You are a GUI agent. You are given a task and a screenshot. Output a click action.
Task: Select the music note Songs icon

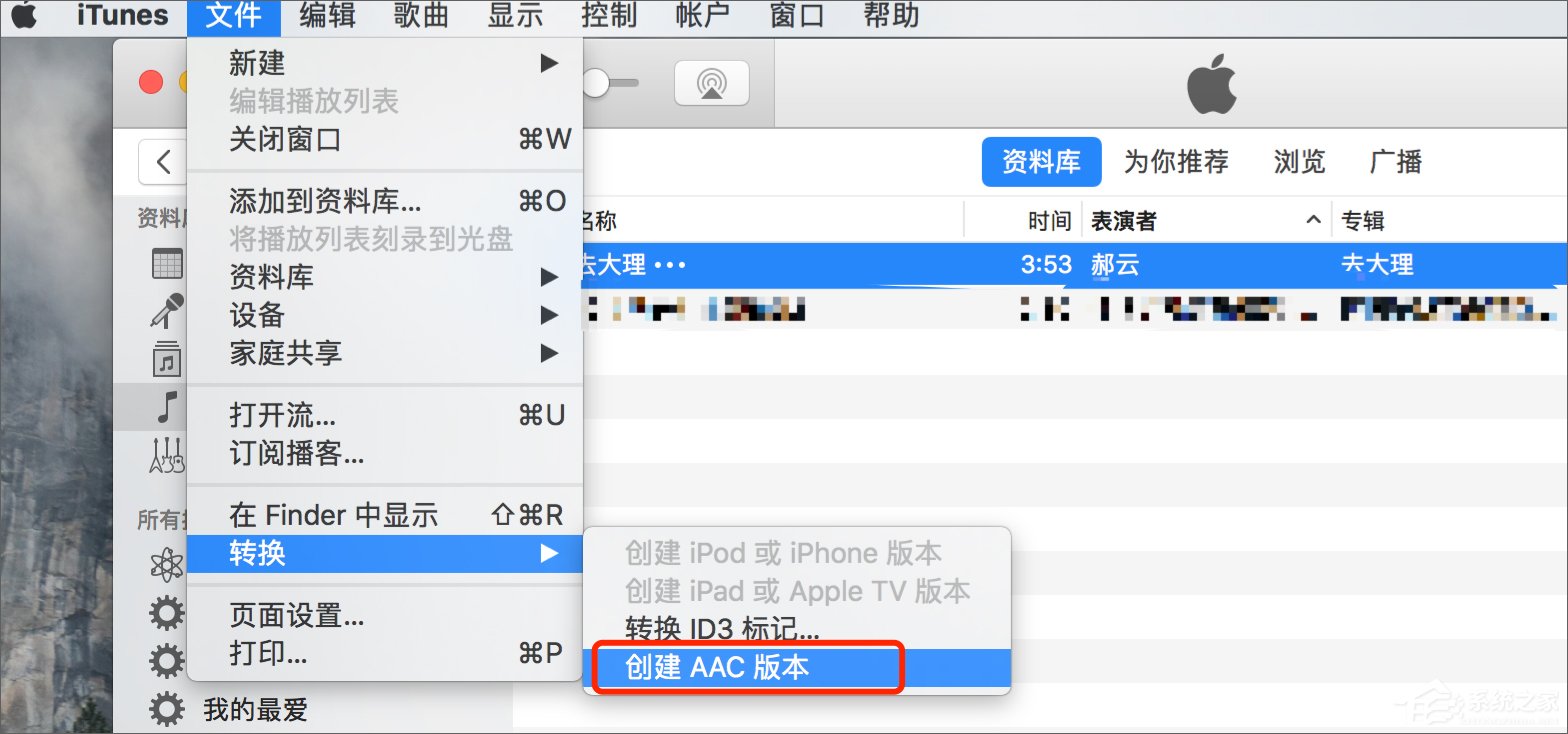click(167, 406)
